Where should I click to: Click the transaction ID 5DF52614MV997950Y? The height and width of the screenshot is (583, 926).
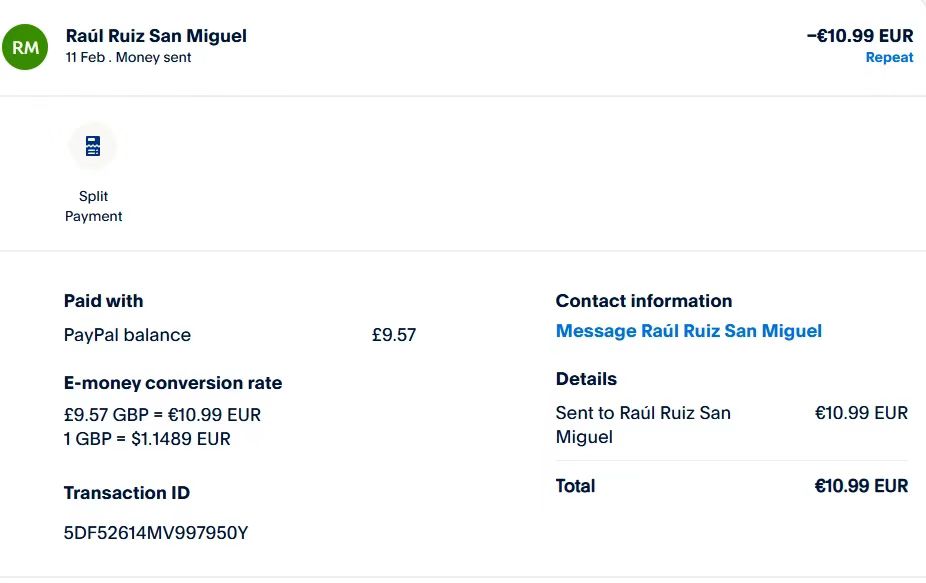pos(155,533)
